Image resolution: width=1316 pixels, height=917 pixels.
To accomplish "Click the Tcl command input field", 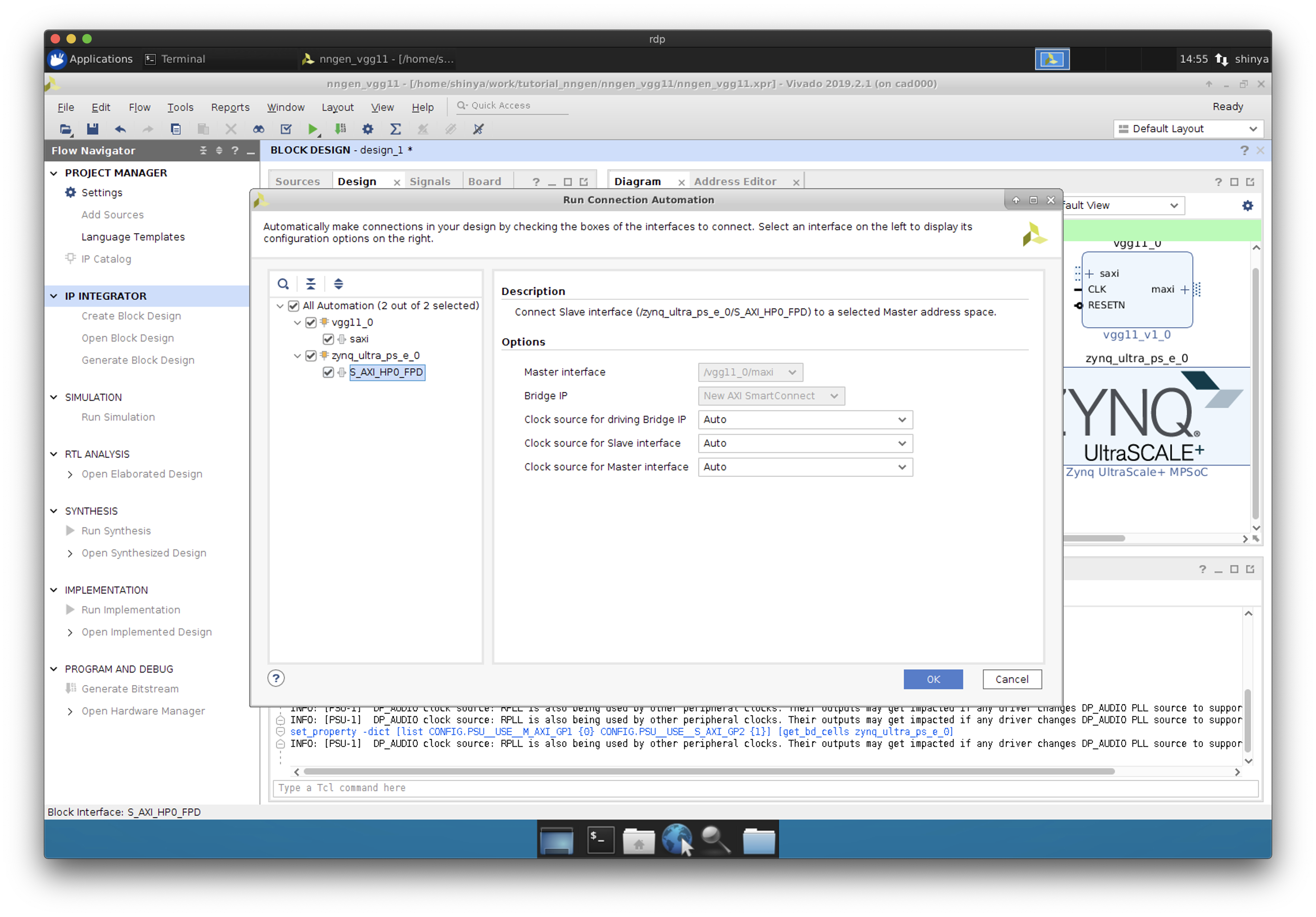I will 765,788.
